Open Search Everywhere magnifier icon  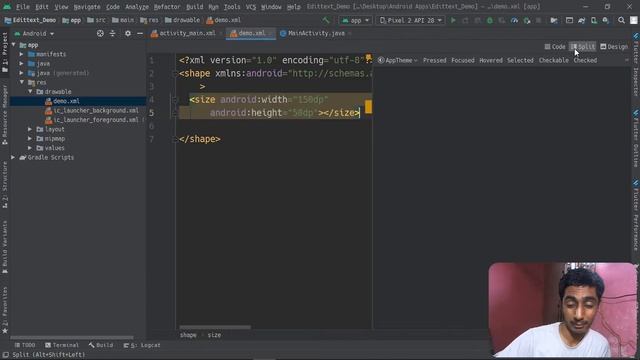(x=621, y=20)
